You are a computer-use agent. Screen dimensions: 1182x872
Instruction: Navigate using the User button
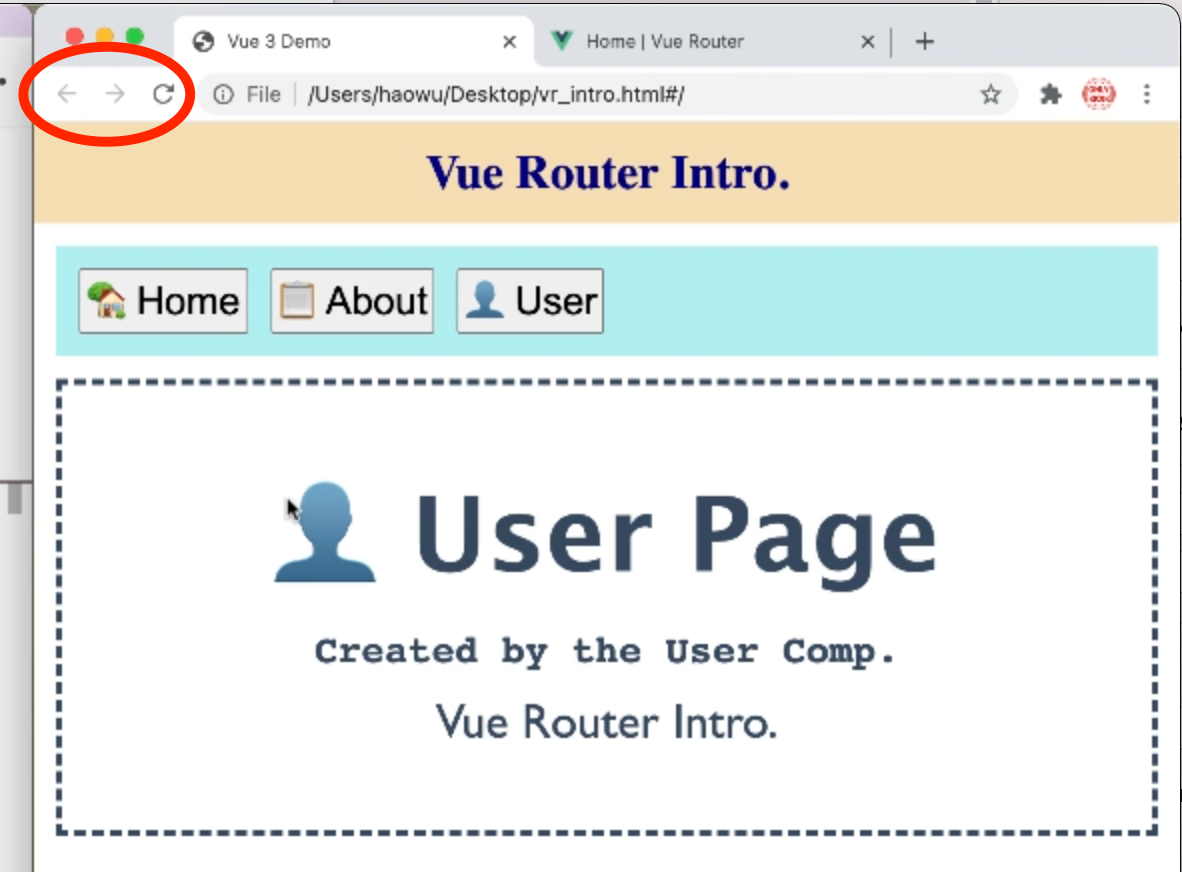530,299
